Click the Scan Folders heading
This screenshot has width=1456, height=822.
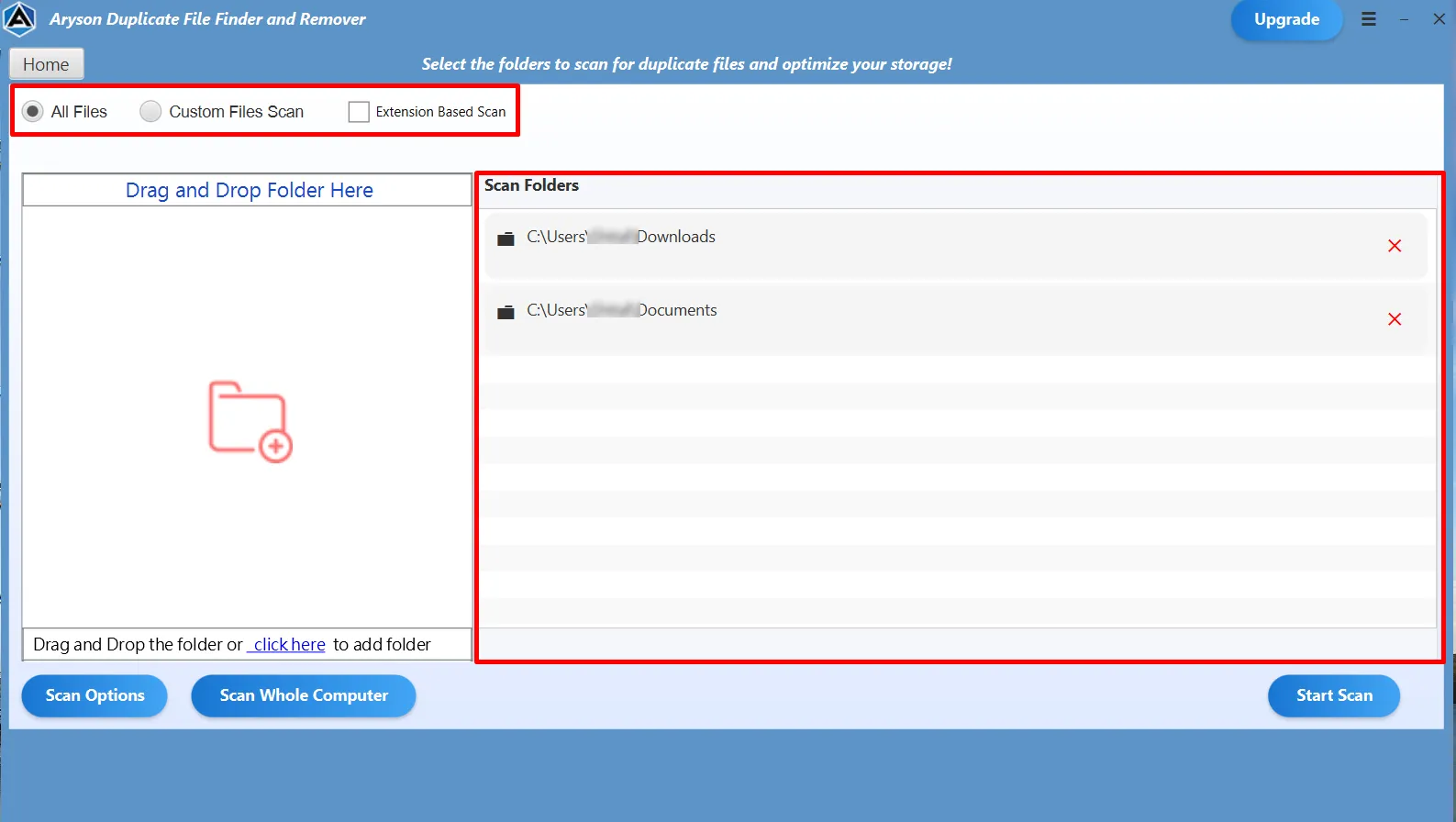[x=531, y=185]
